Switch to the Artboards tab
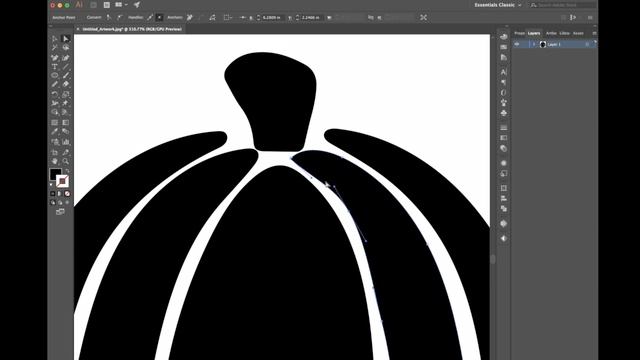 coord(551,33)
